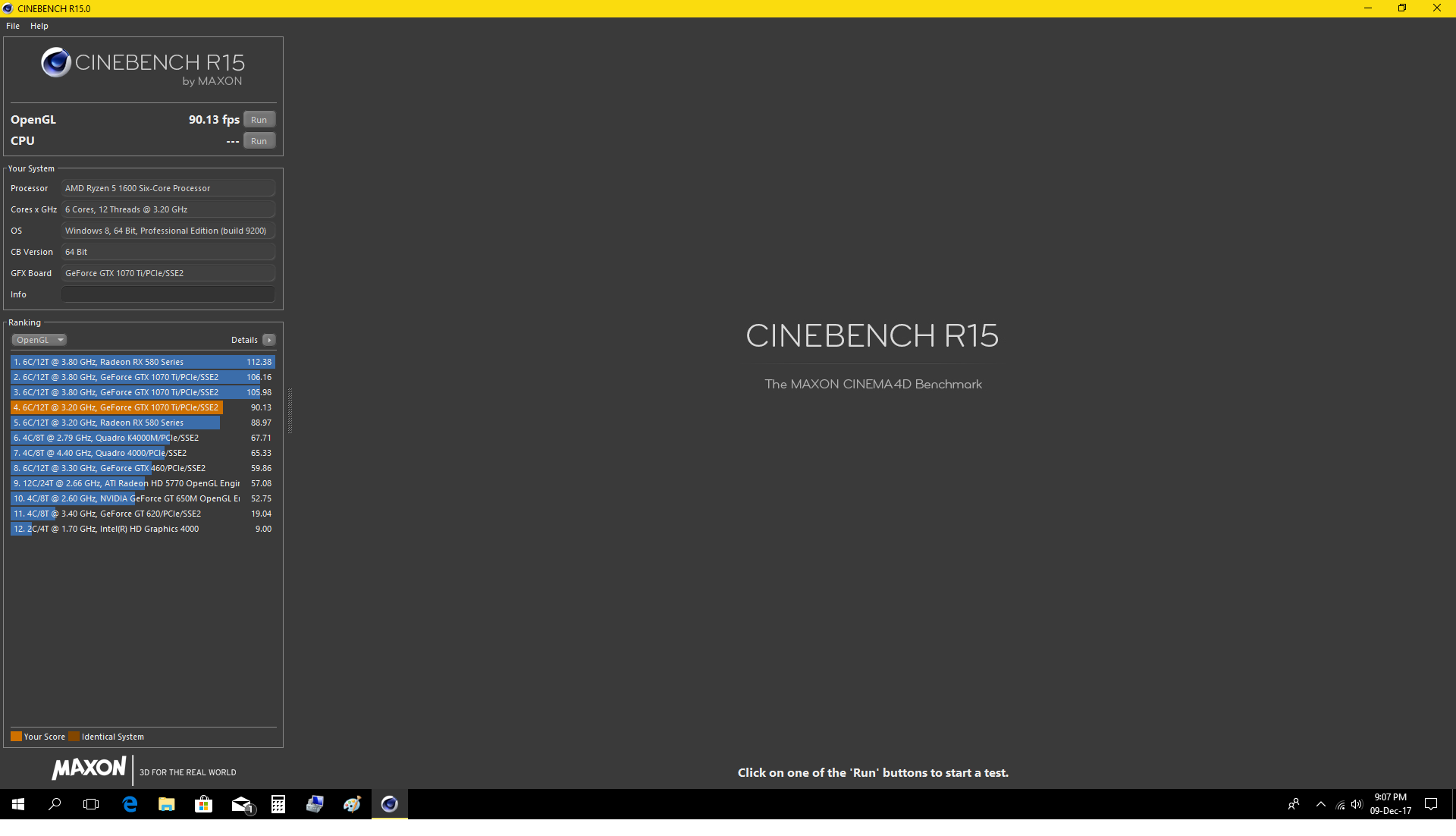
Task: Click the Identical System brown legend swatch
Action: point(74,737)
